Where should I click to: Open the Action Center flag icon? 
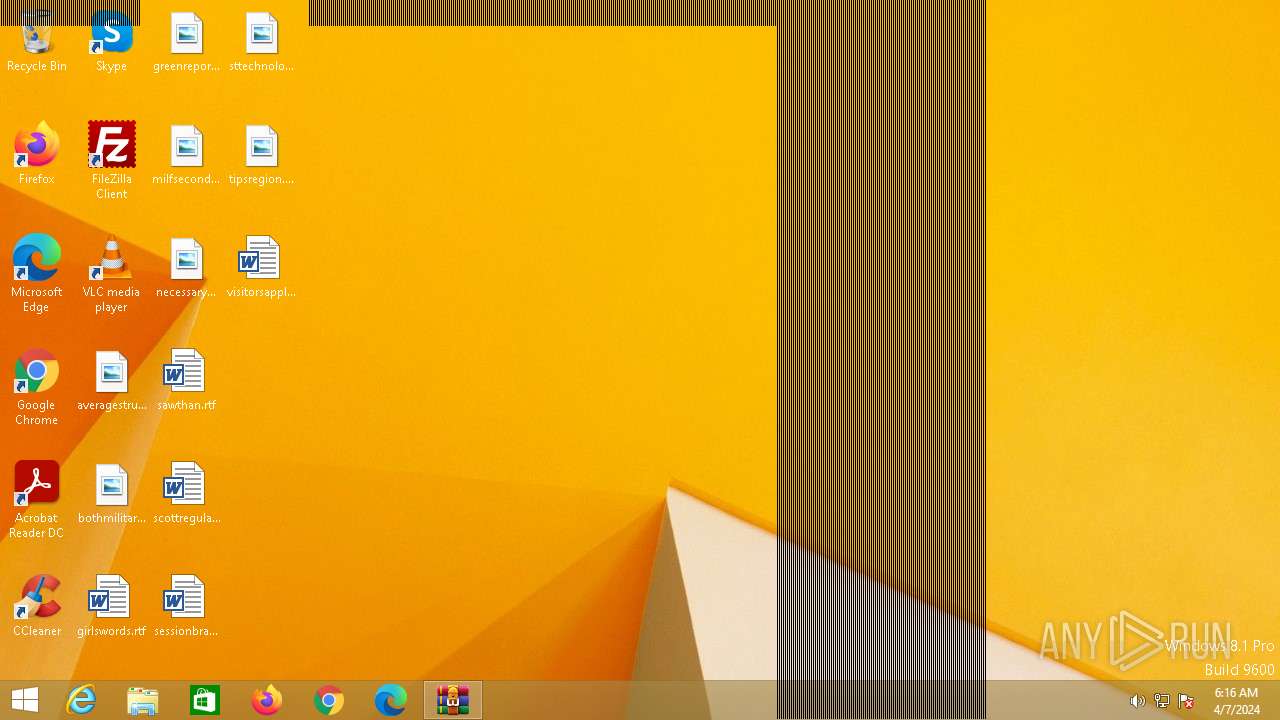click(x=1187, y=701)
